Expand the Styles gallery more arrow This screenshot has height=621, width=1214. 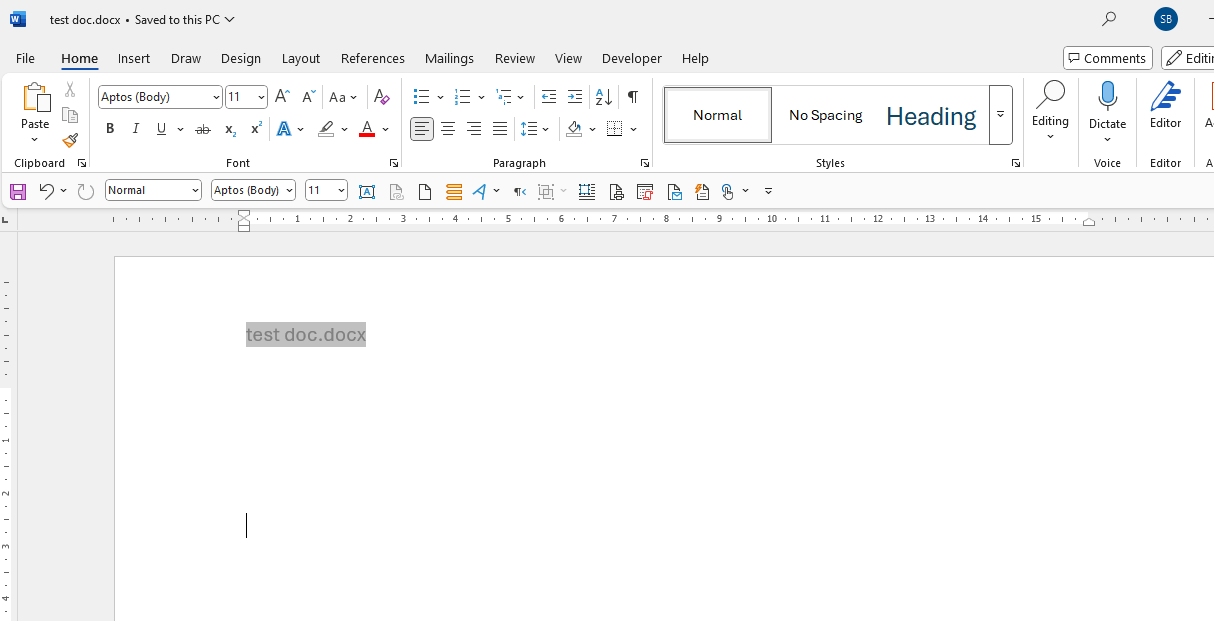coord(1000,115)
